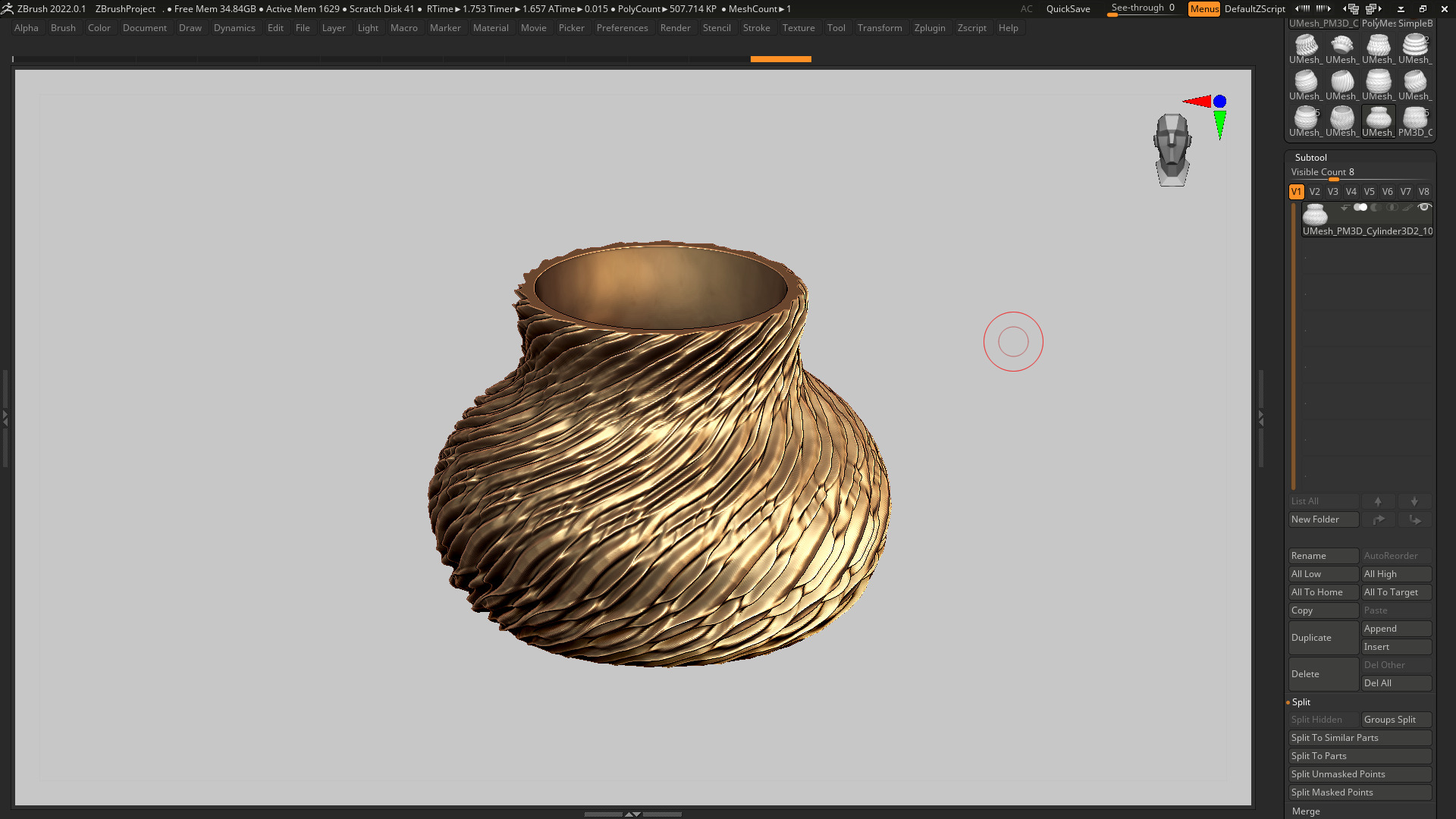This screenshot has height=819, width=1456.
Task: Expand the left tray divider arrows
Action: [x=5, y=418]
